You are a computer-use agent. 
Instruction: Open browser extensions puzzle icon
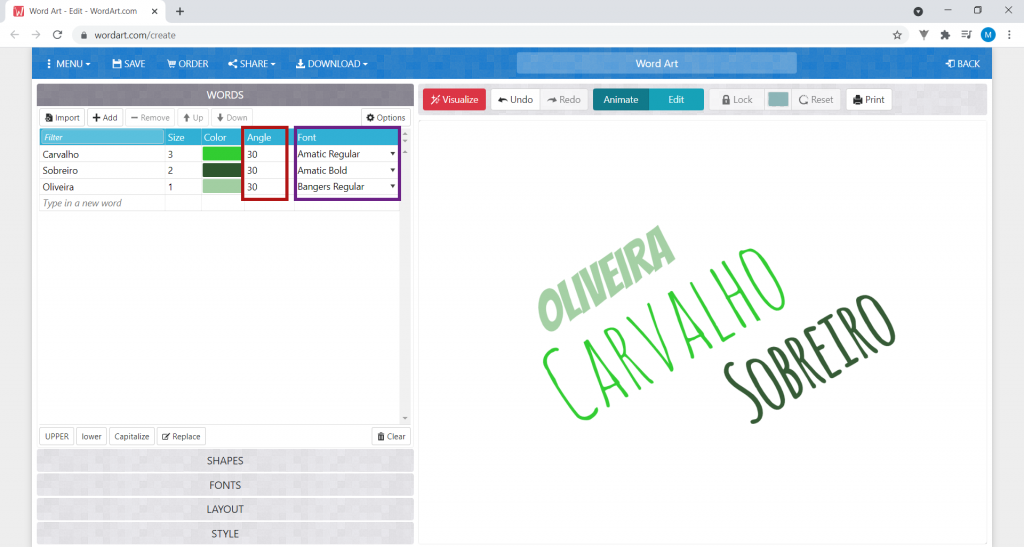(945, 35)
